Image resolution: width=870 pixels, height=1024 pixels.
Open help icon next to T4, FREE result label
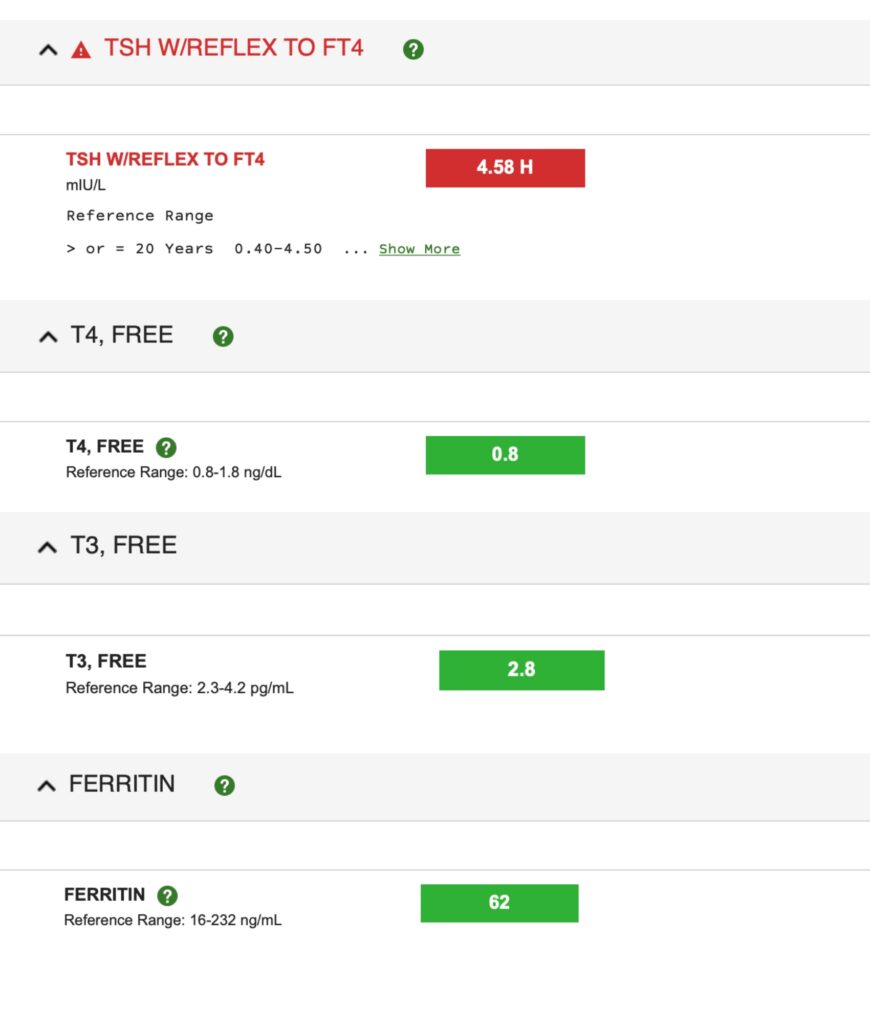(x=166, y=447)
